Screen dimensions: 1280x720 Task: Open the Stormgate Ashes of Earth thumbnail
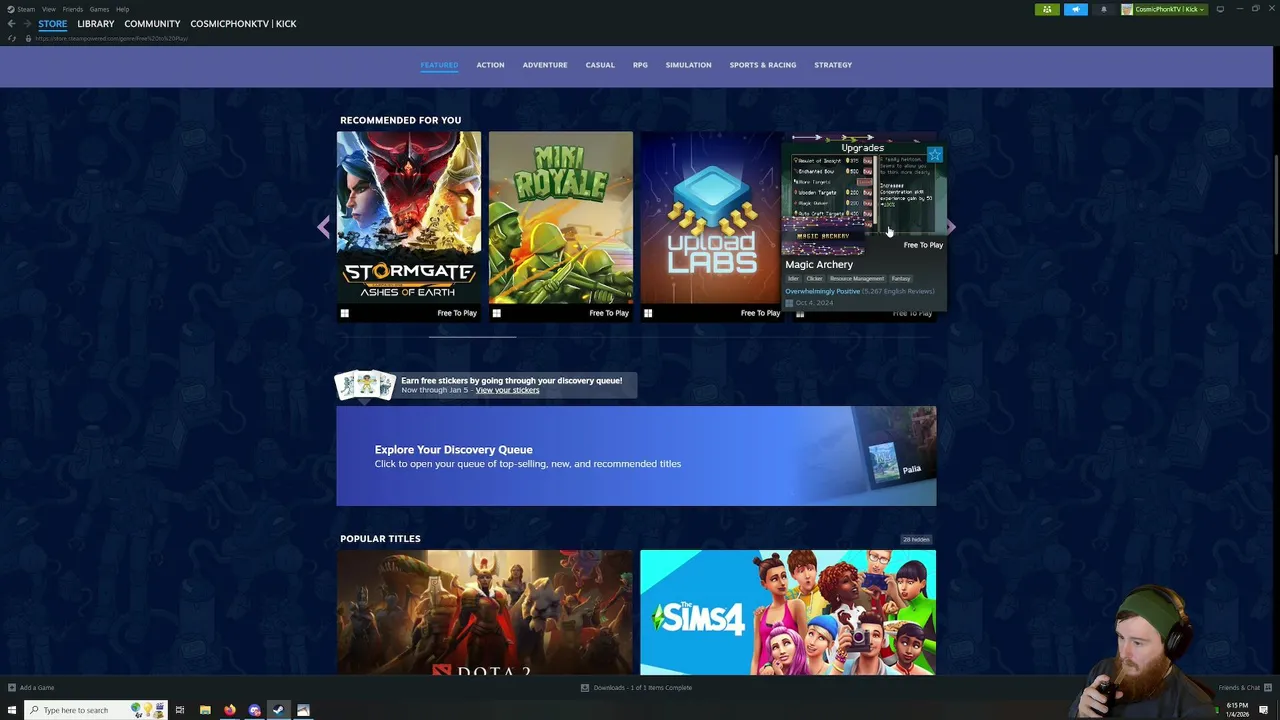(x=408, y=217)
